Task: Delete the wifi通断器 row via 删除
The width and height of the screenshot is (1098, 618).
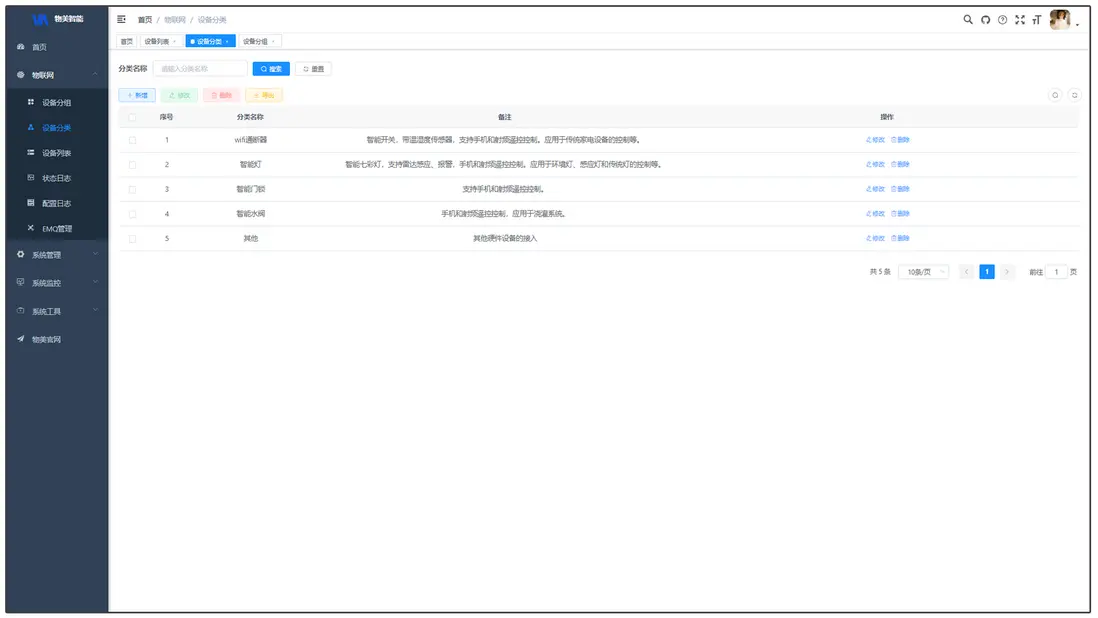Action: [x=901, y=140]
